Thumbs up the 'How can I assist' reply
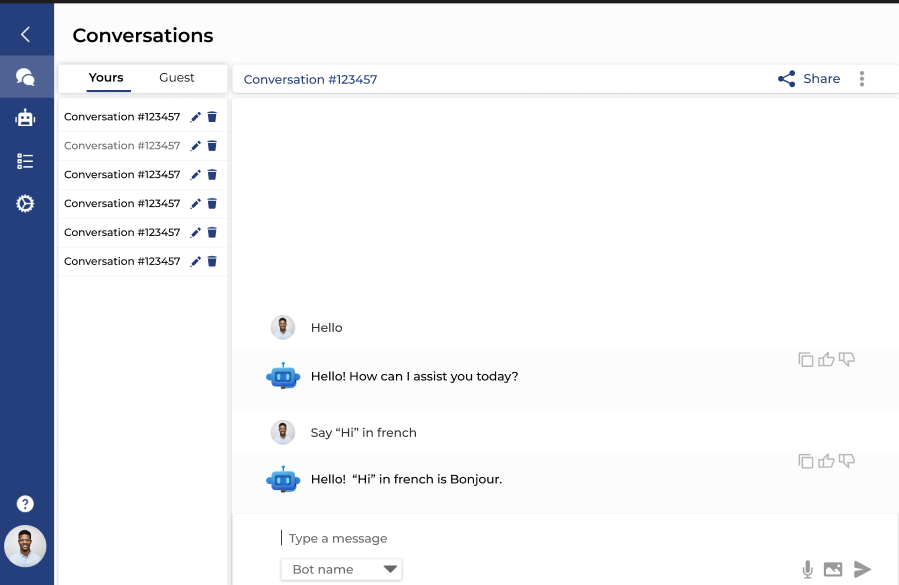899x585 pixels. tap(826, 360)
